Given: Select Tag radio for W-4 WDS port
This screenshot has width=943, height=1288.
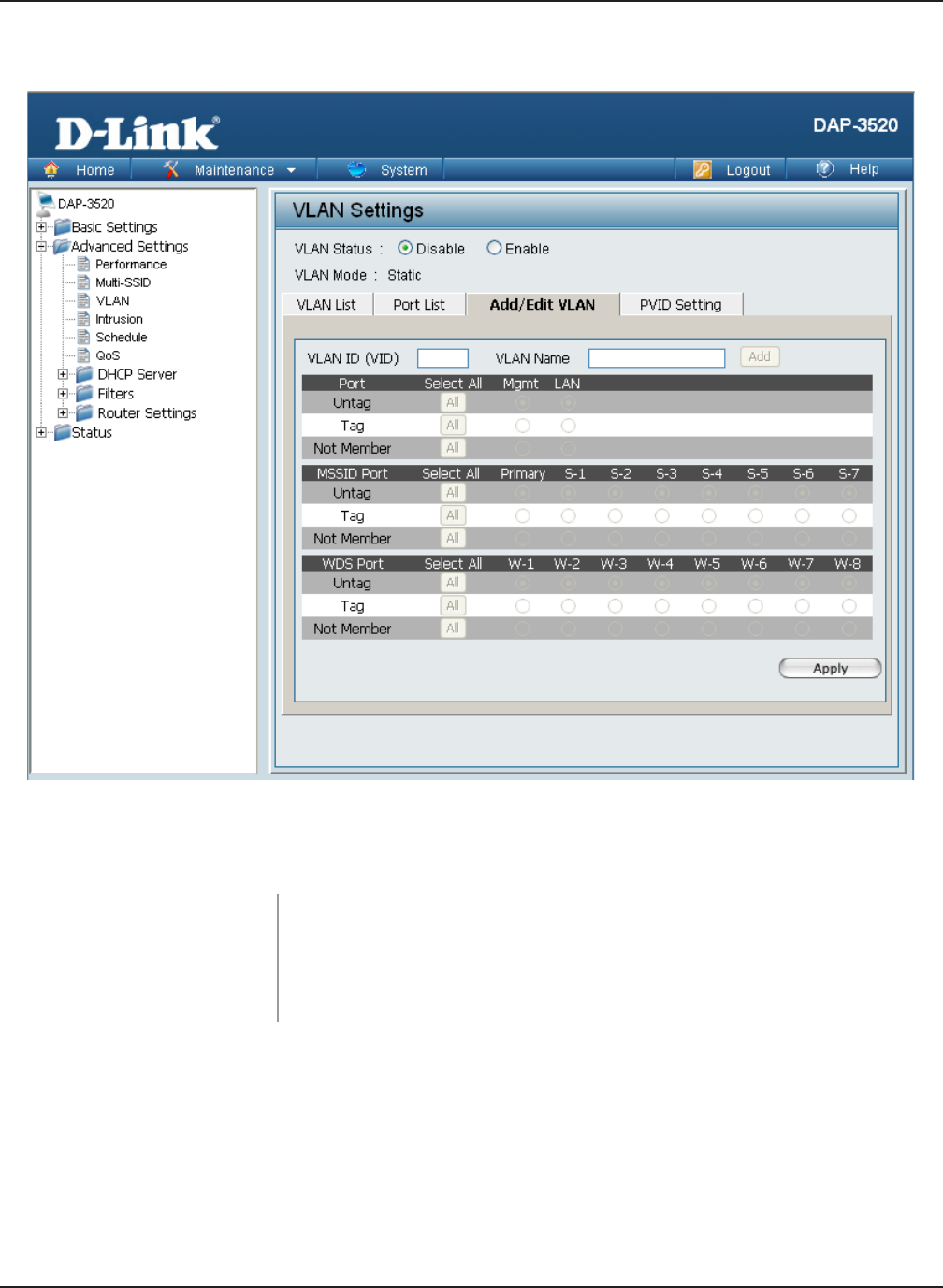Looking at the screenshot, I should (x=661, y=606).
